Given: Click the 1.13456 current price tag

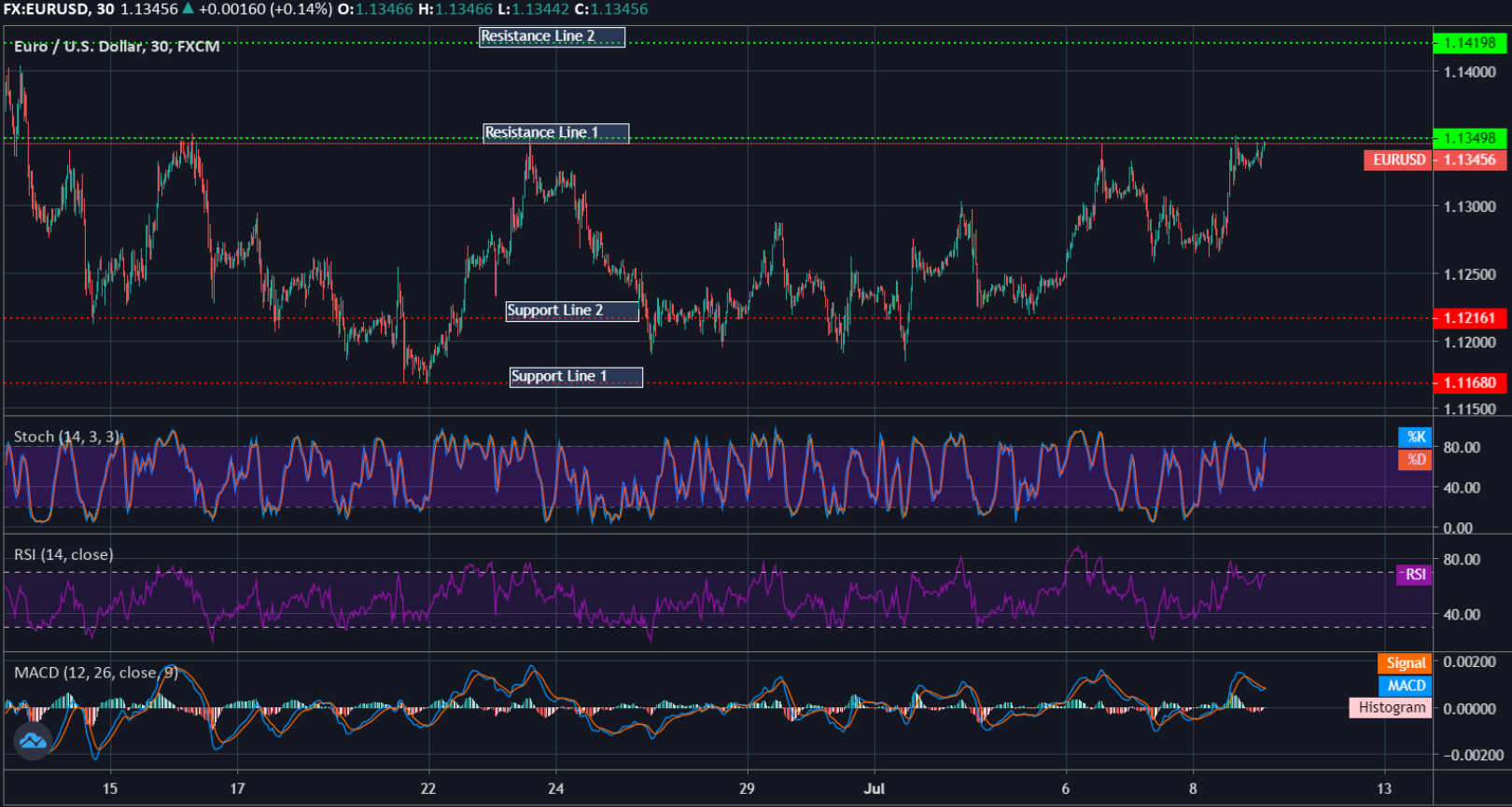Looking at the screenshot, I should coord(1470,160).
